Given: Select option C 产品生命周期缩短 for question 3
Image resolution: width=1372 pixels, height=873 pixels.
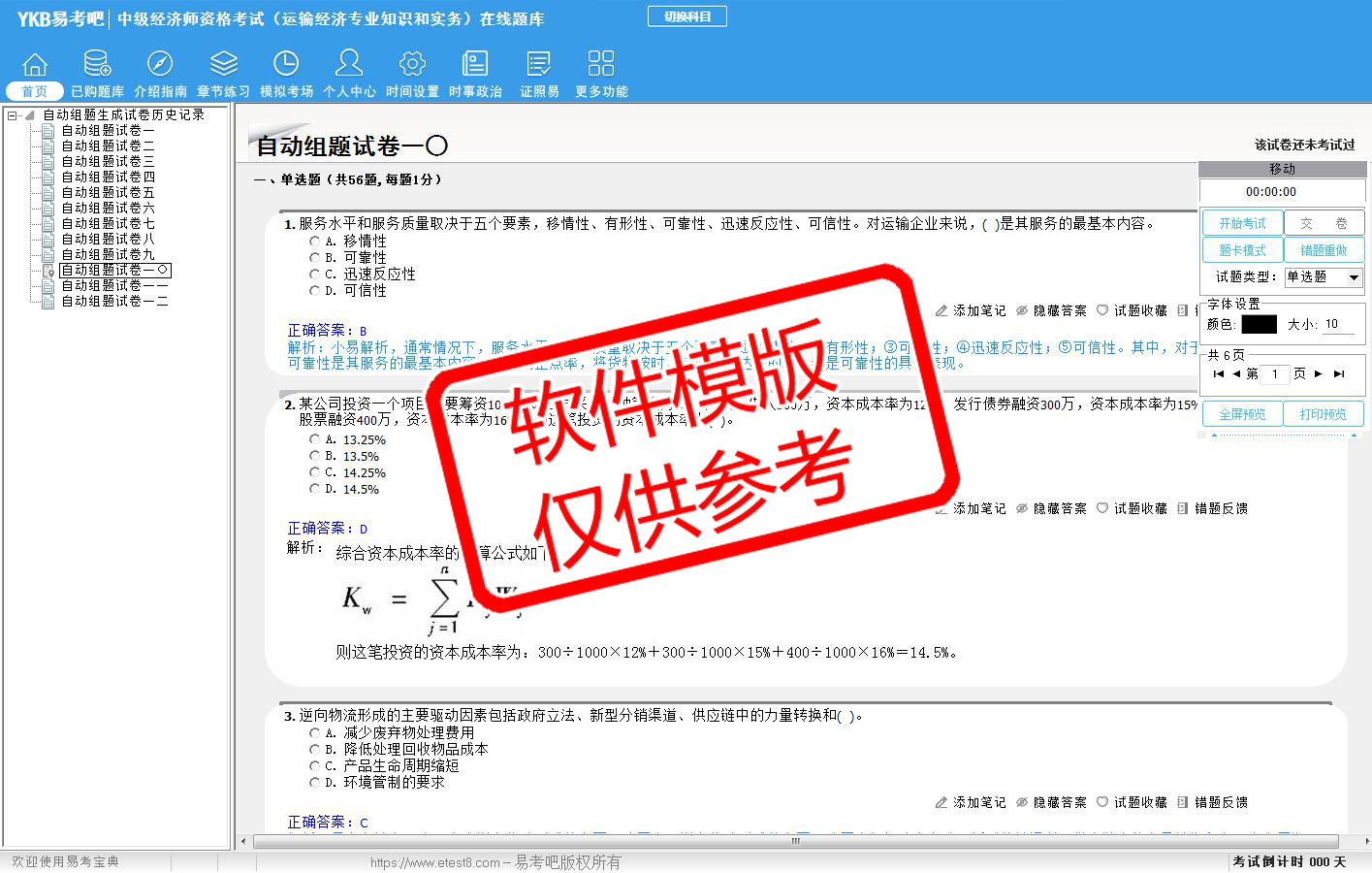Looking at the screenshot, I should coord(314,766).
